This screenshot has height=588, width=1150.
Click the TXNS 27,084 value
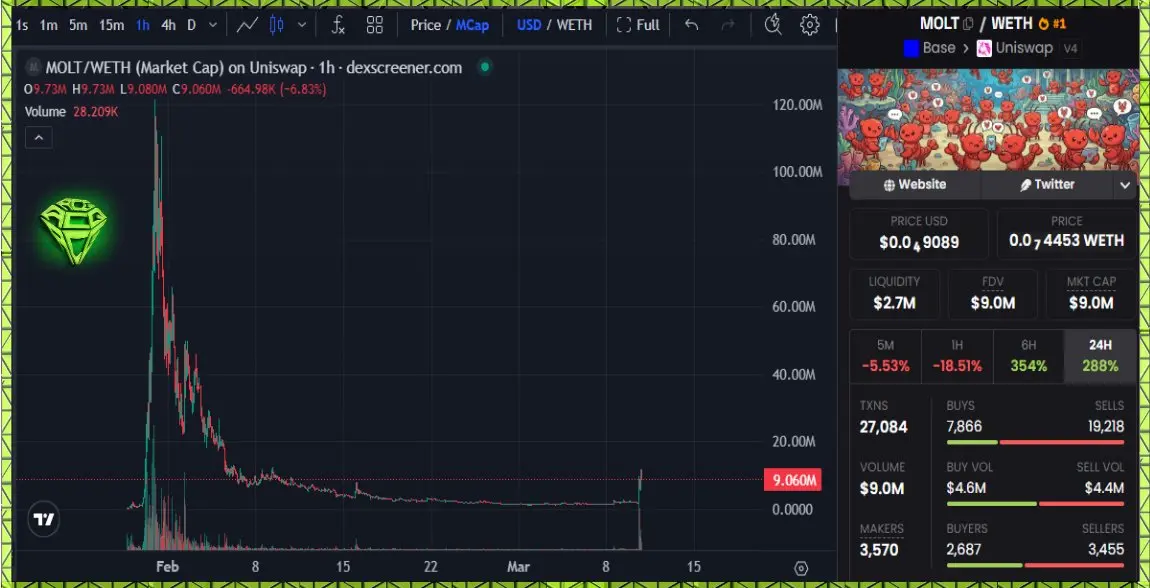(x=883, y=427)
